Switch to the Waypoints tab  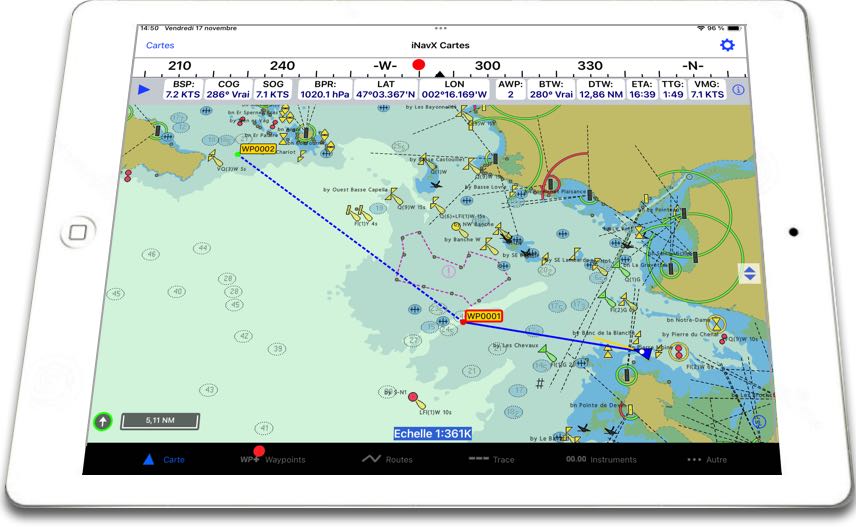[273, 459]
